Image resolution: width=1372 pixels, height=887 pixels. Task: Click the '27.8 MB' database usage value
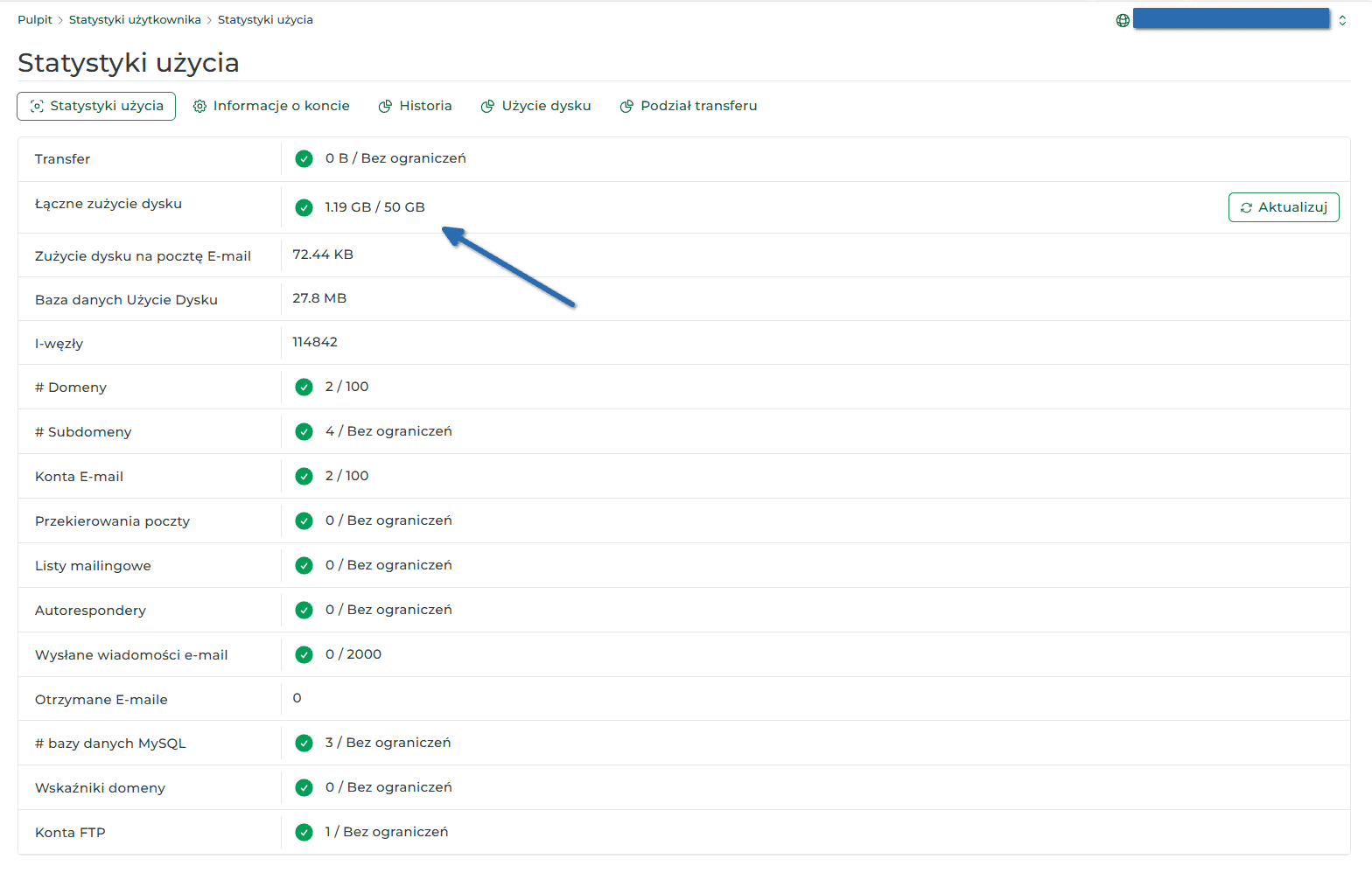(319, 298)
